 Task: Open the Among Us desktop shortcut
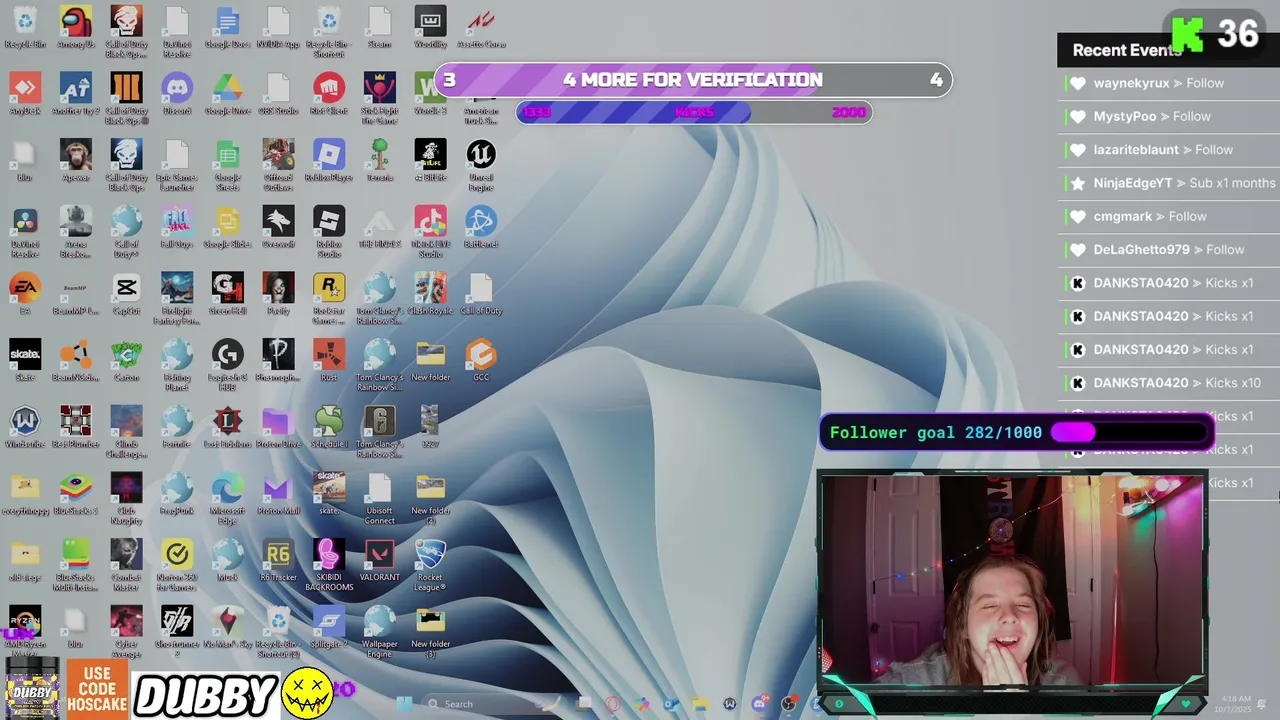click(x=76, y=27)
